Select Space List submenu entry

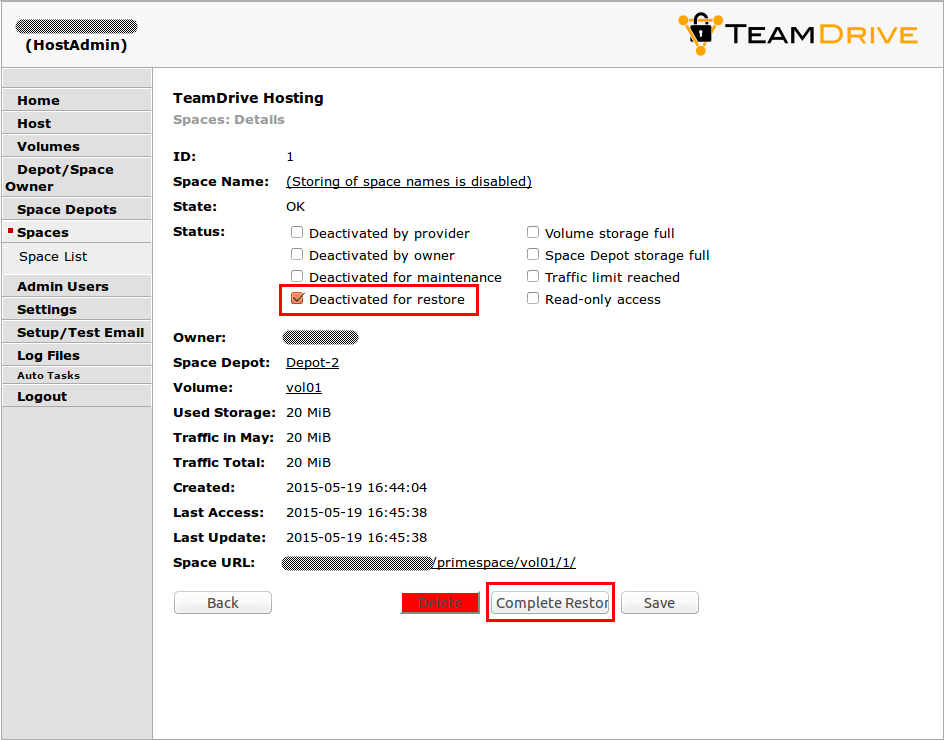click(53, 257)
